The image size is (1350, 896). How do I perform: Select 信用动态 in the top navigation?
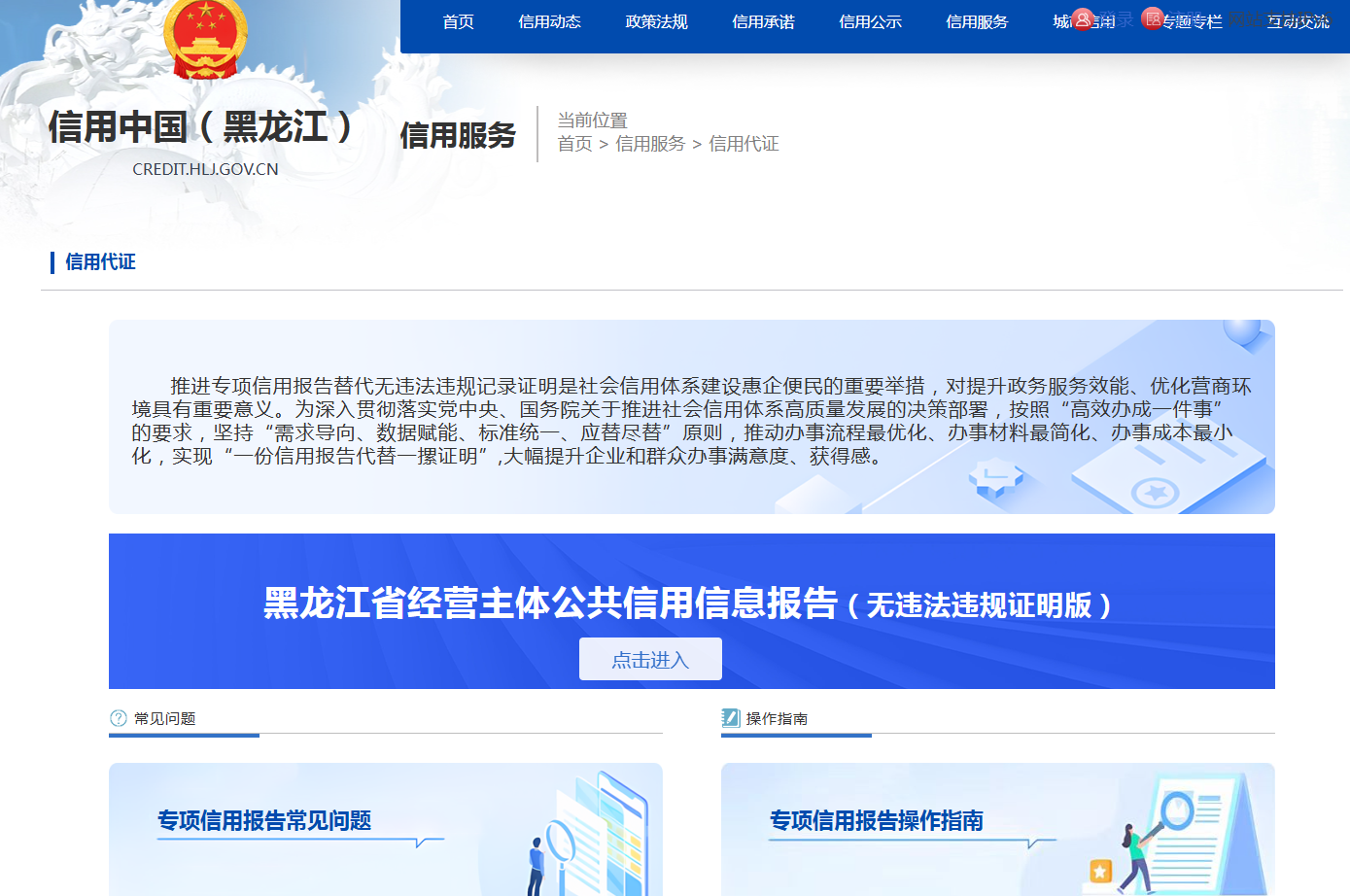tap(549, 22)
